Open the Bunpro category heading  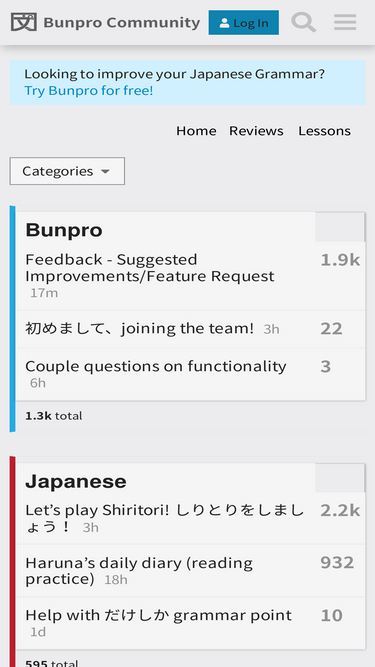(64, 230)
